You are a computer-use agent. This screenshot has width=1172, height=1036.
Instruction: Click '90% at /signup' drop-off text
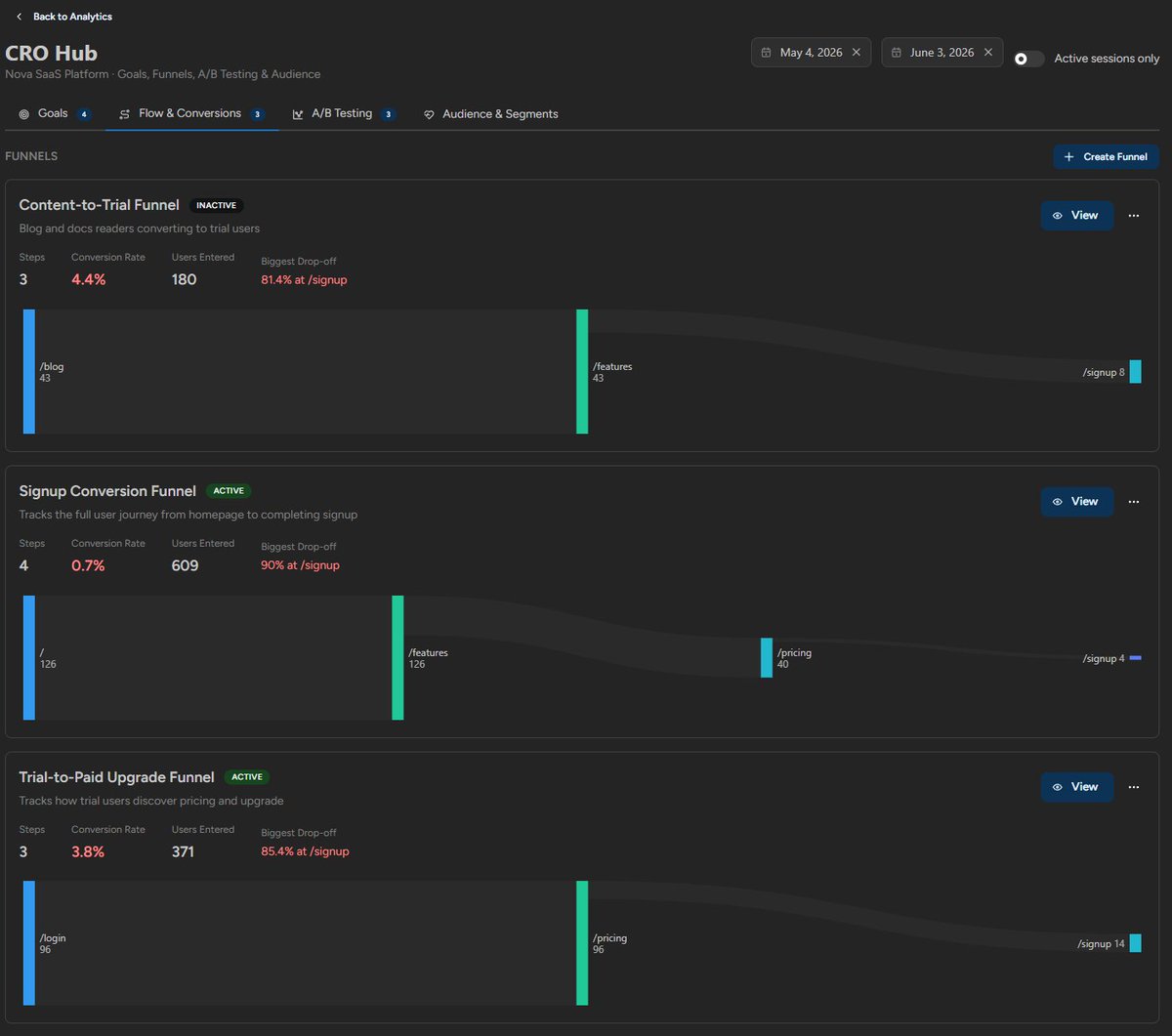click(x=300, y=565)
